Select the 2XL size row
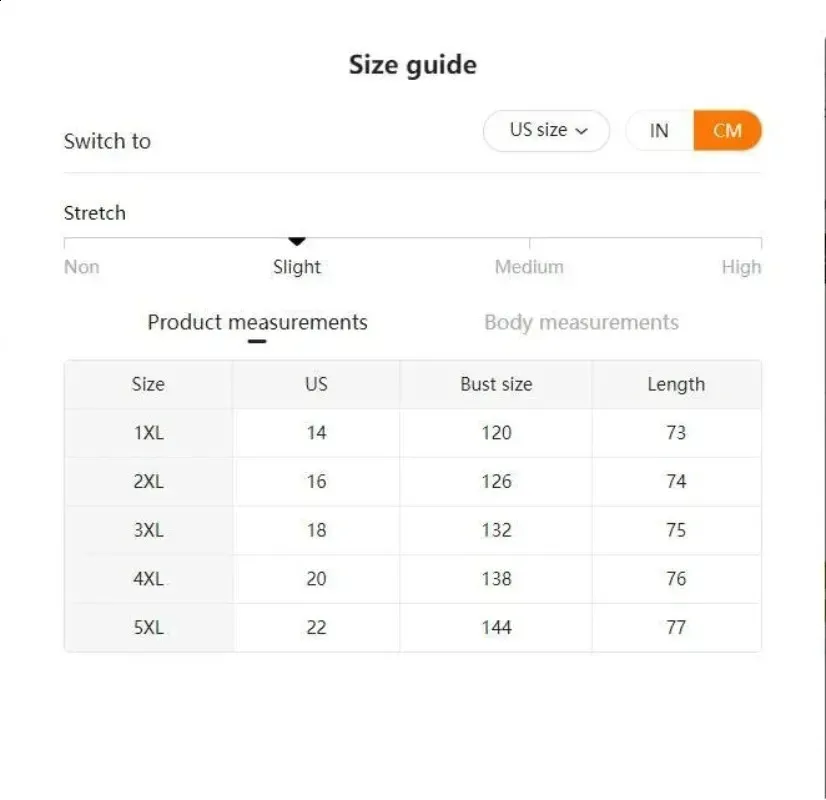 point(148,482)
